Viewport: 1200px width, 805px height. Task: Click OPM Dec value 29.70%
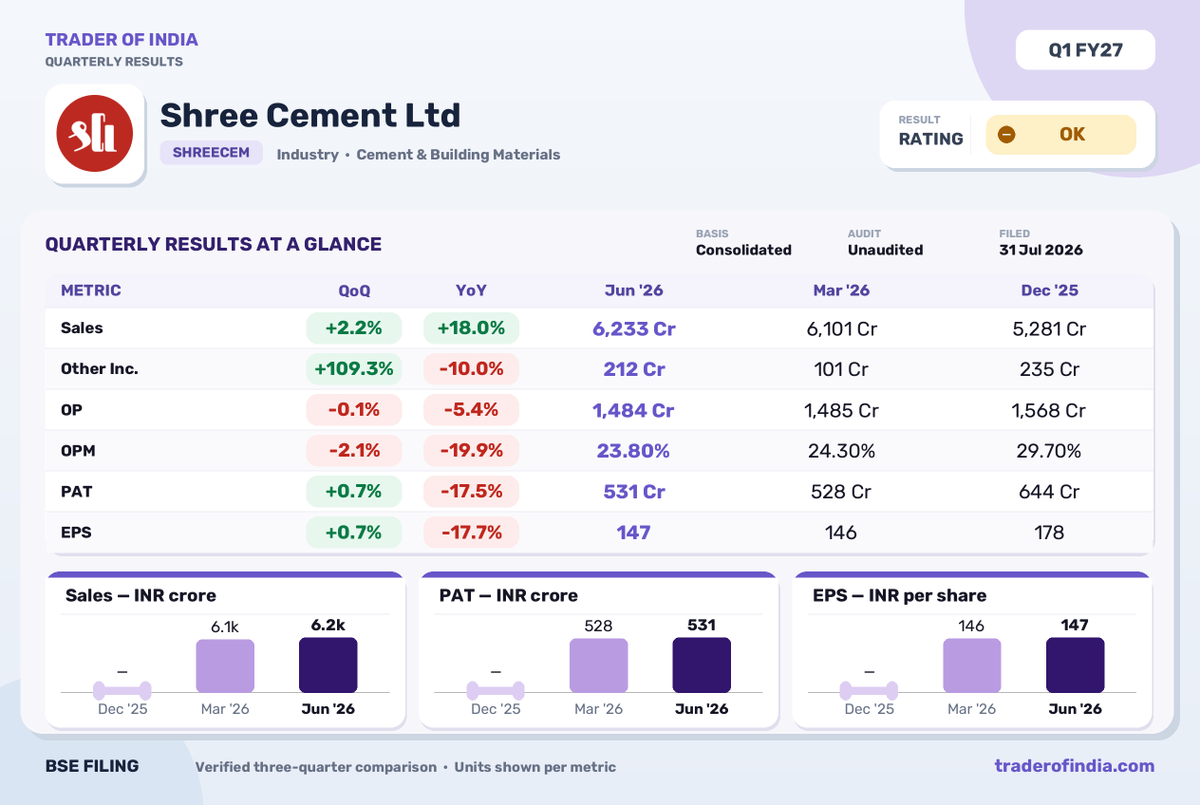point(1049,451)
